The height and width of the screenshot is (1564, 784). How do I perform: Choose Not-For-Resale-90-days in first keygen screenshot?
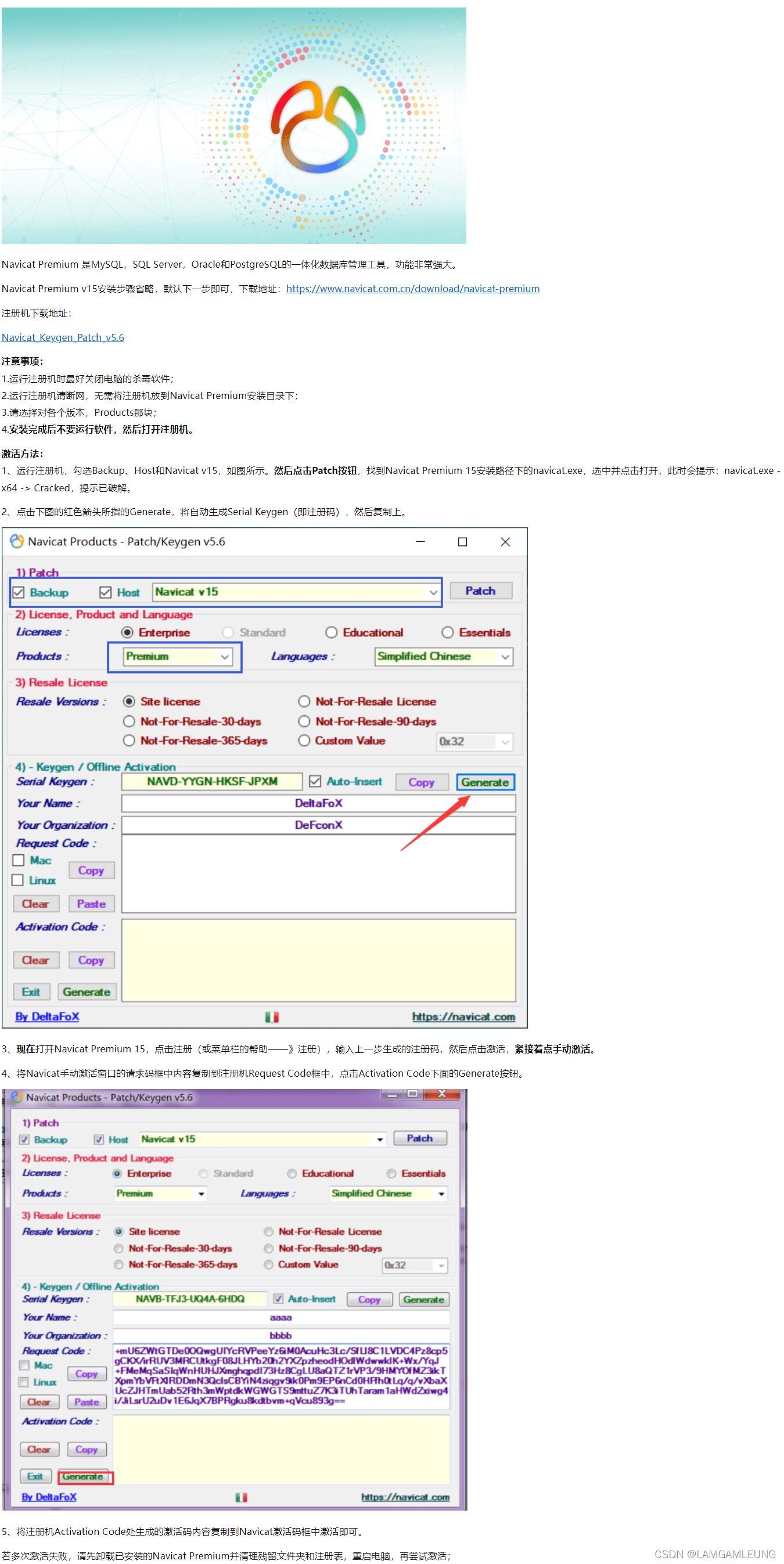[305, 722]
